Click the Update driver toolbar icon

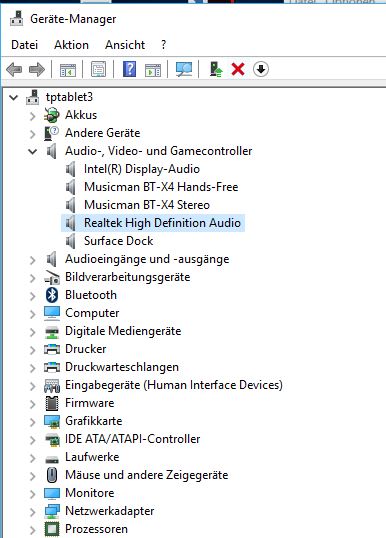point(216,69)
